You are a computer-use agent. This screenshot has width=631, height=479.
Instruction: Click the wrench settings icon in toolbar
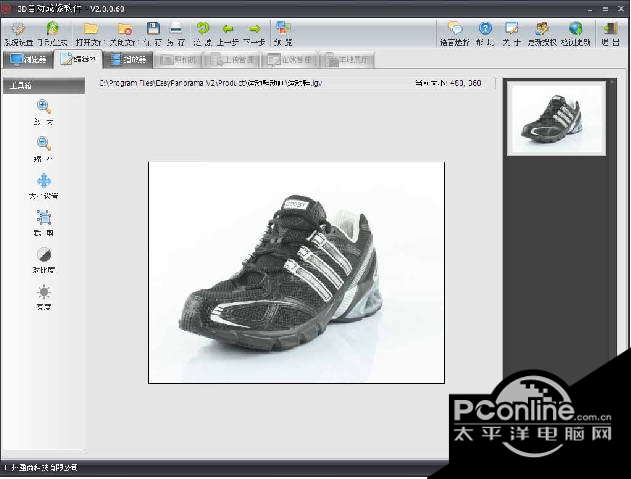(17, 29)
